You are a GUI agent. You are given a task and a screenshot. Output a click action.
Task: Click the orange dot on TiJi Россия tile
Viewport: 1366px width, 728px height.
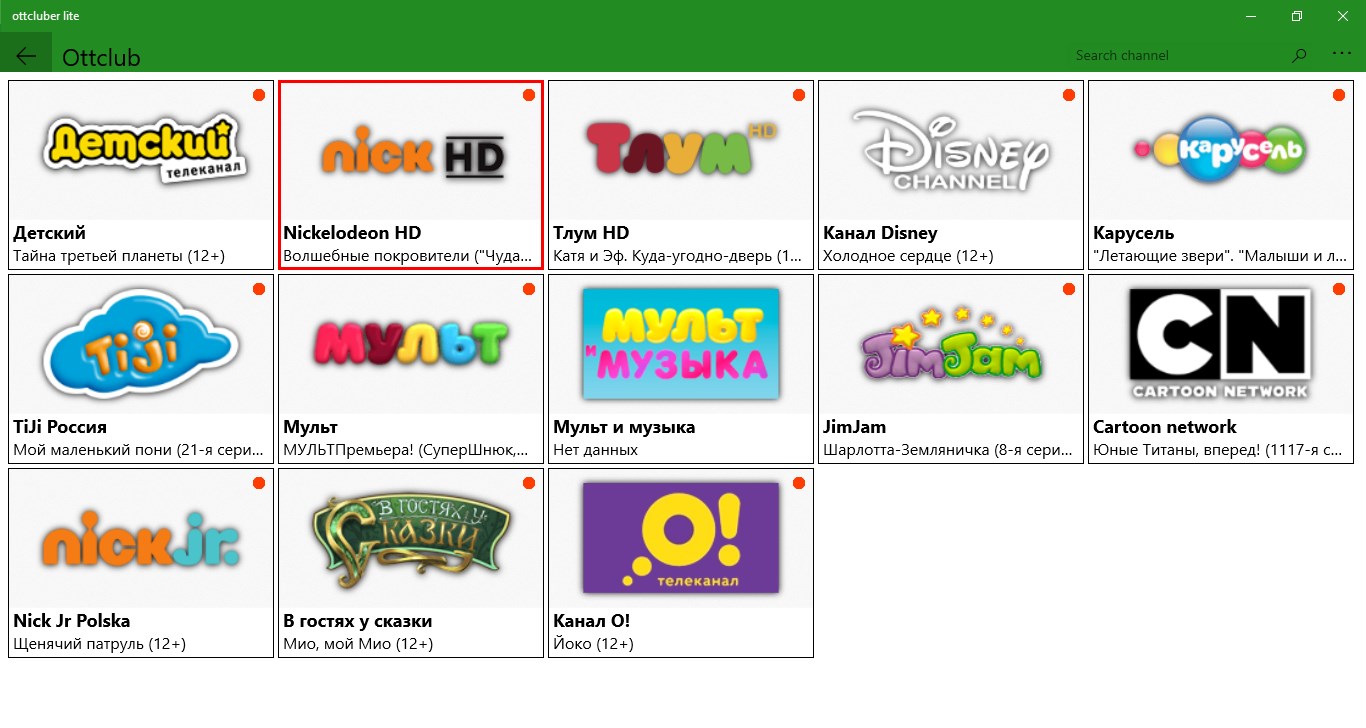tap(259, 289)
